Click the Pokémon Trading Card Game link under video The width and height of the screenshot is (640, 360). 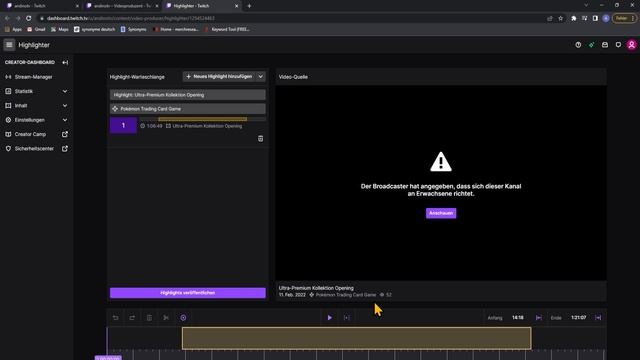[x=346, y=295]
